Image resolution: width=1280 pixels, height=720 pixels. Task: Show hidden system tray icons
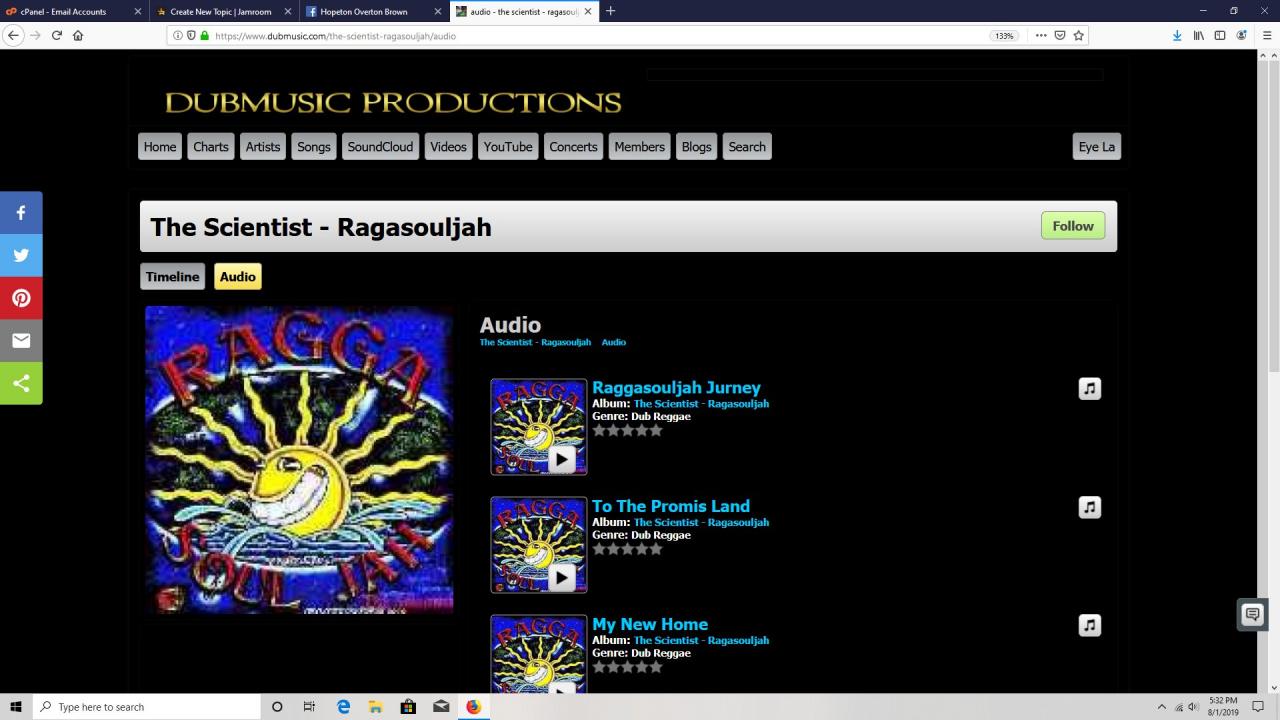[x=1161, y=707]
